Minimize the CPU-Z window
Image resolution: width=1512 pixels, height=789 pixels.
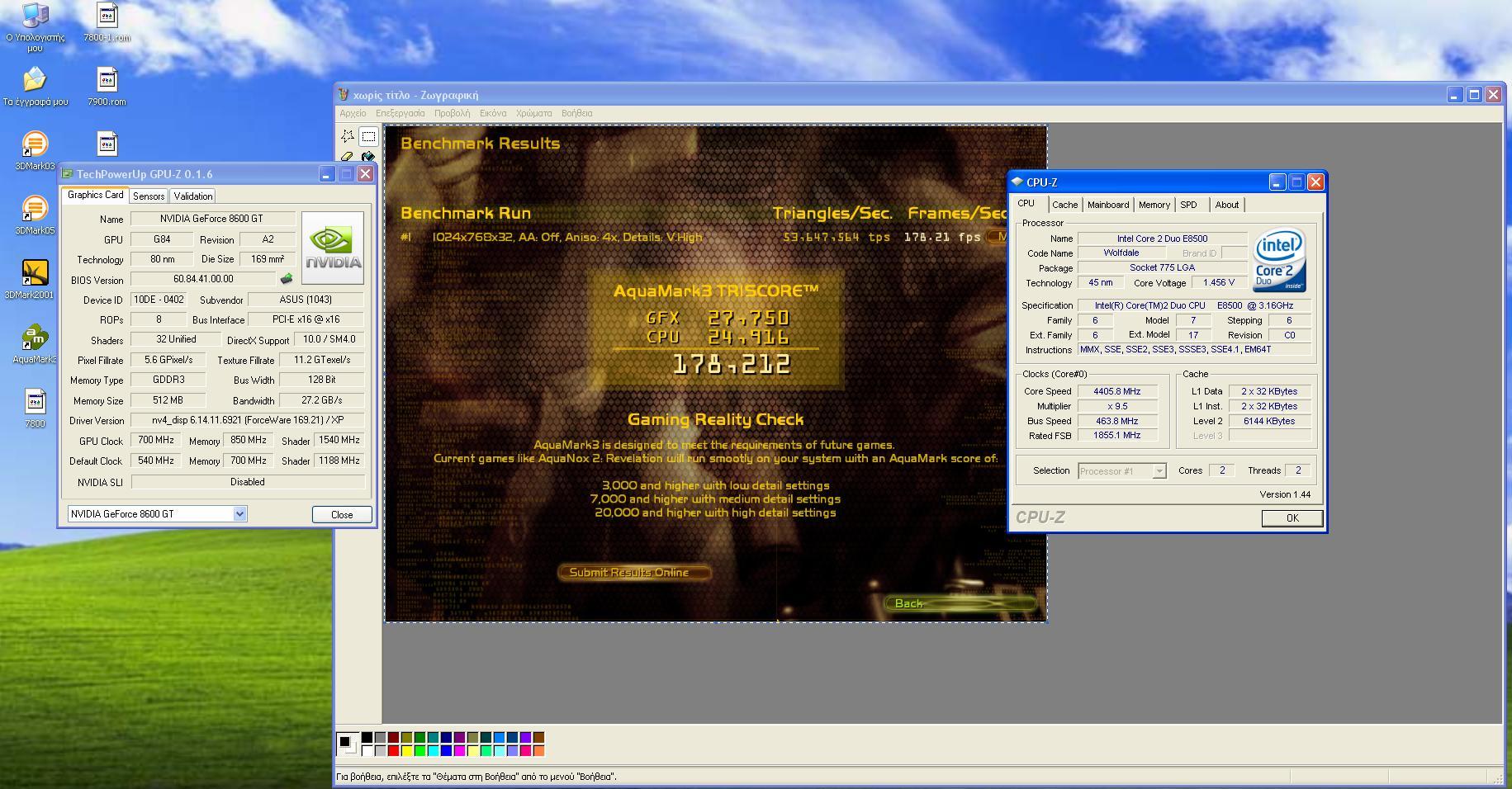point(1277,182)
